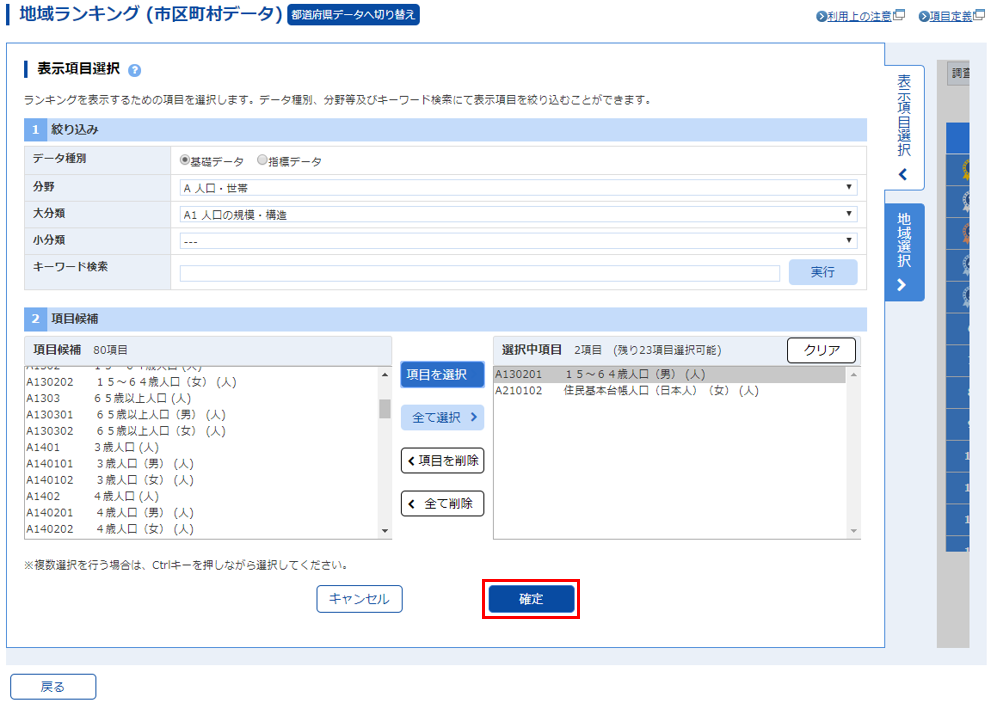
Task: Click the キーワード検索 text input field
Action: click(x=479, y=273)
